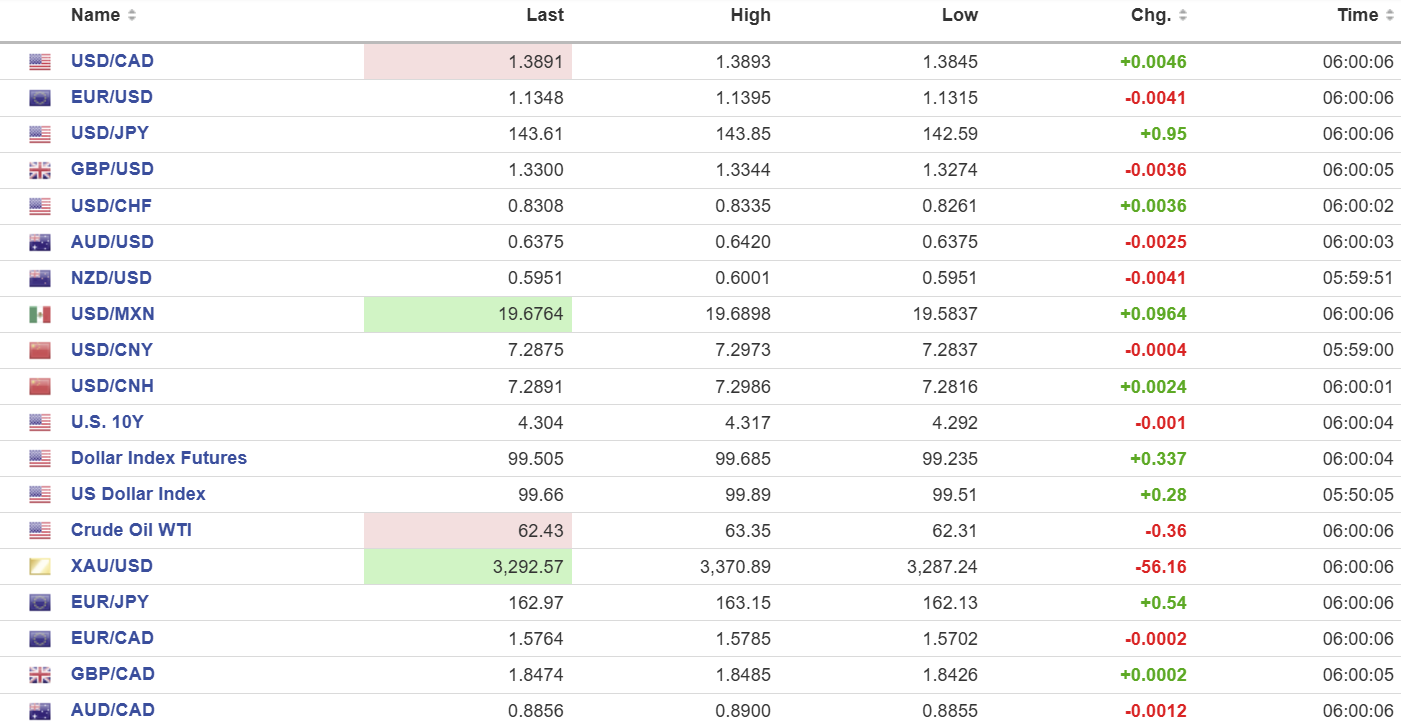Sort by the Time column sort arrows
Screen dimensions: 1401x725
pyautogui.click(x=1388, y=16)
